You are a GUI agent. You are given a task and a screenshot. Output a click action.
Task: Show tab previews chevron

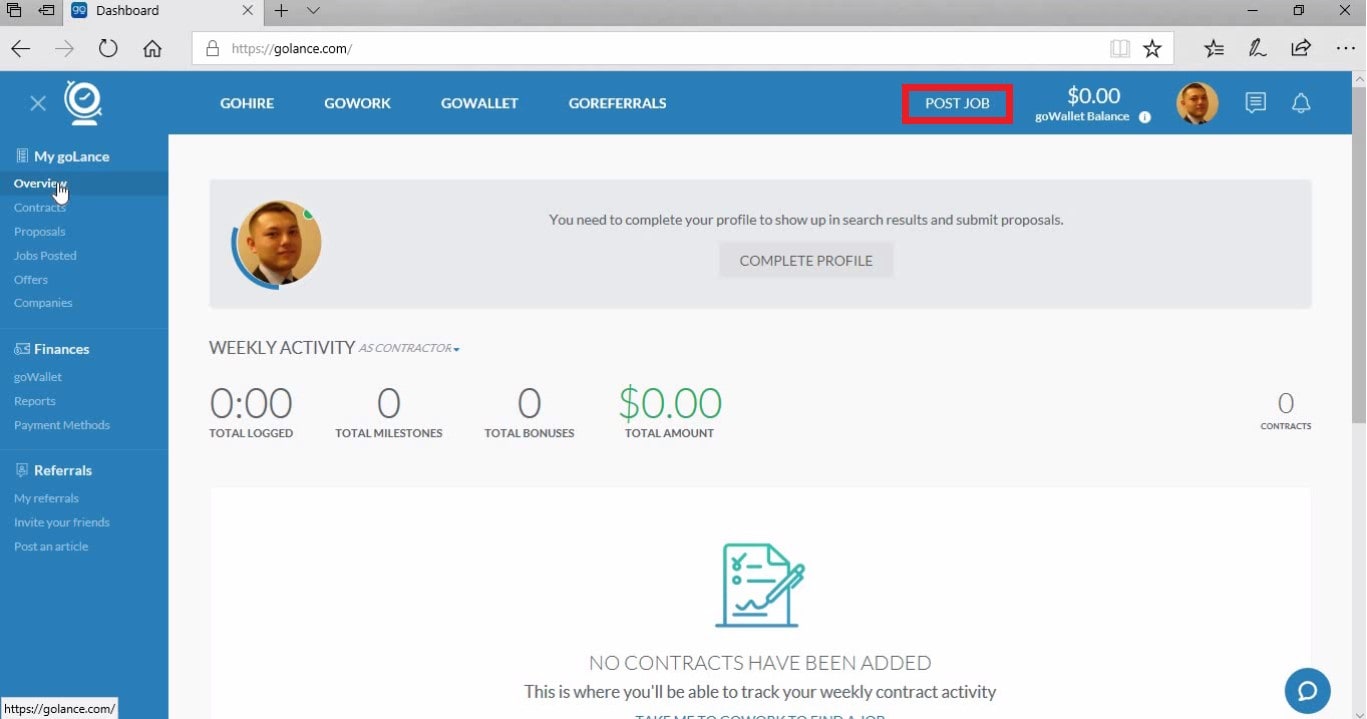click(313, 11)
